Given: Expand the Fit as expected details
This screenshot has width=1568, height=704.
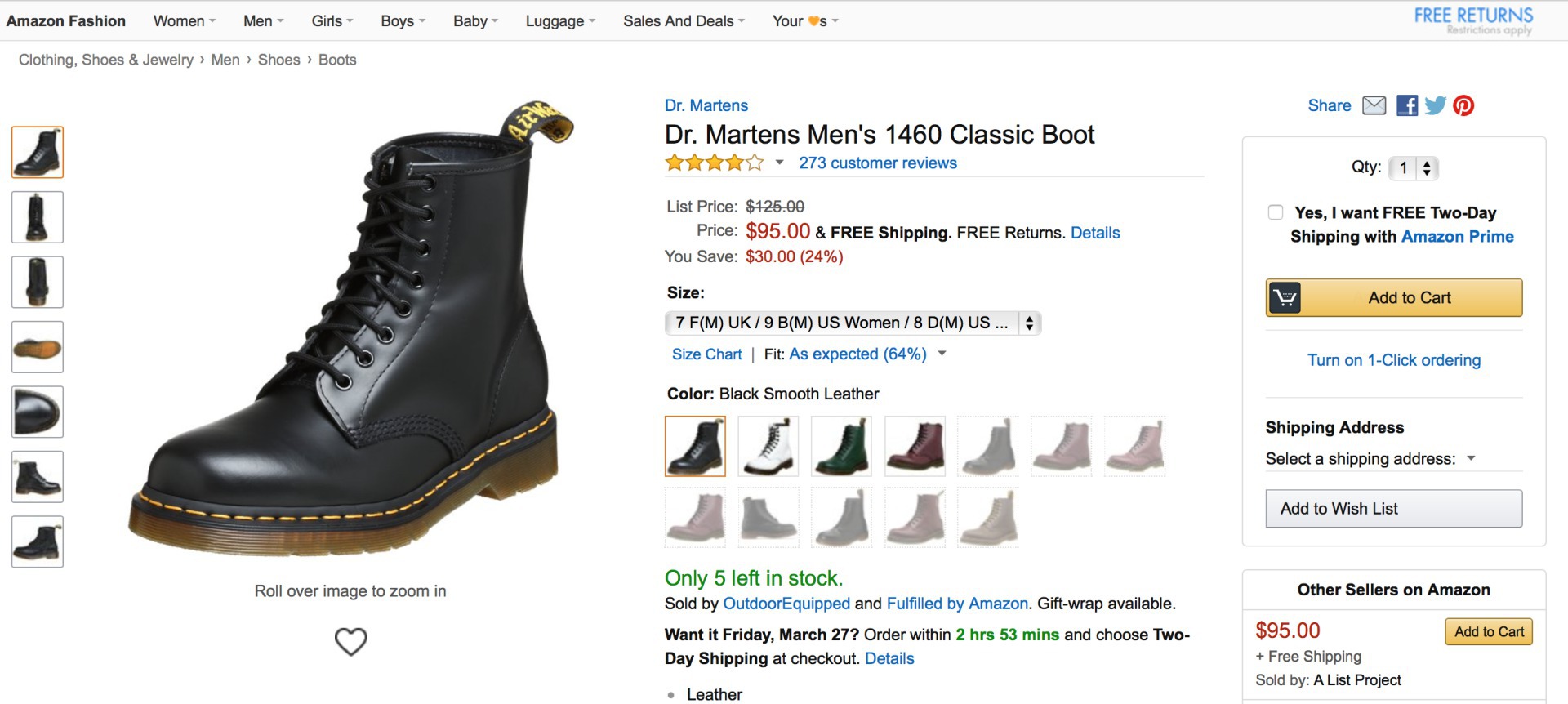Looking at the screenshot, I should [942, 354].
